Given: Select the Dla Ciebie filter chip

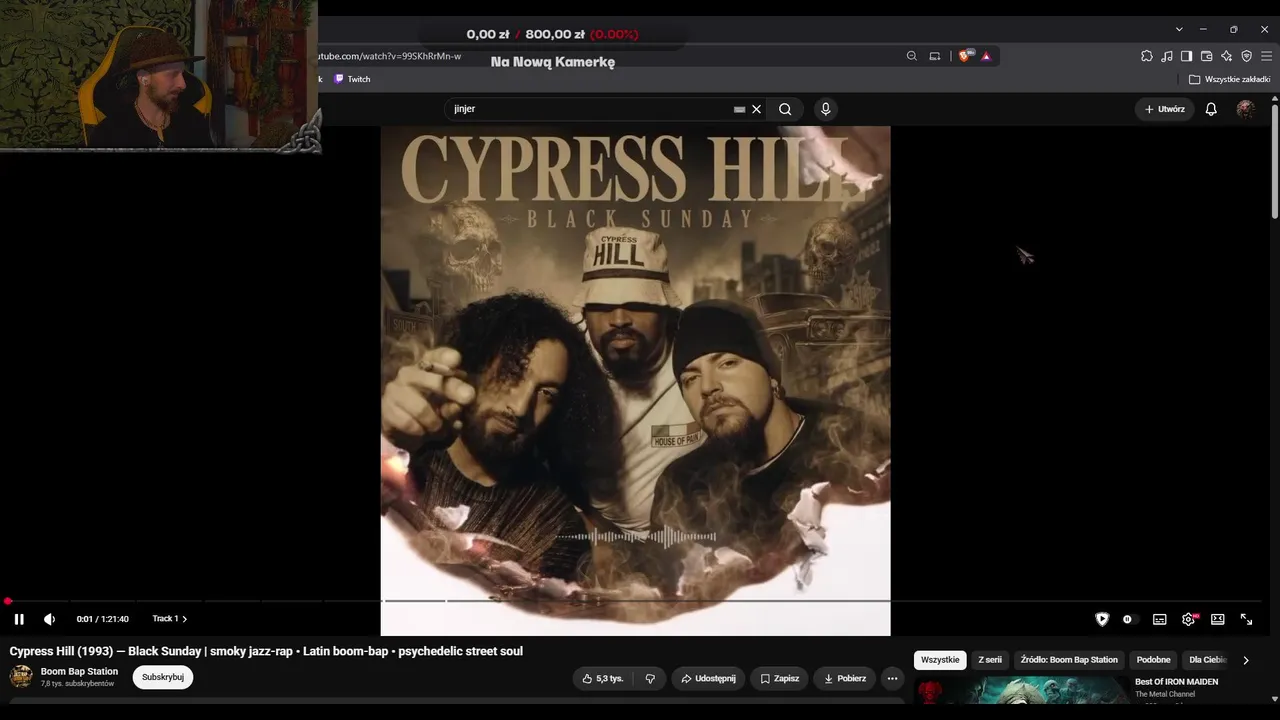Looking at the screenshot, I should [1207, 660].
